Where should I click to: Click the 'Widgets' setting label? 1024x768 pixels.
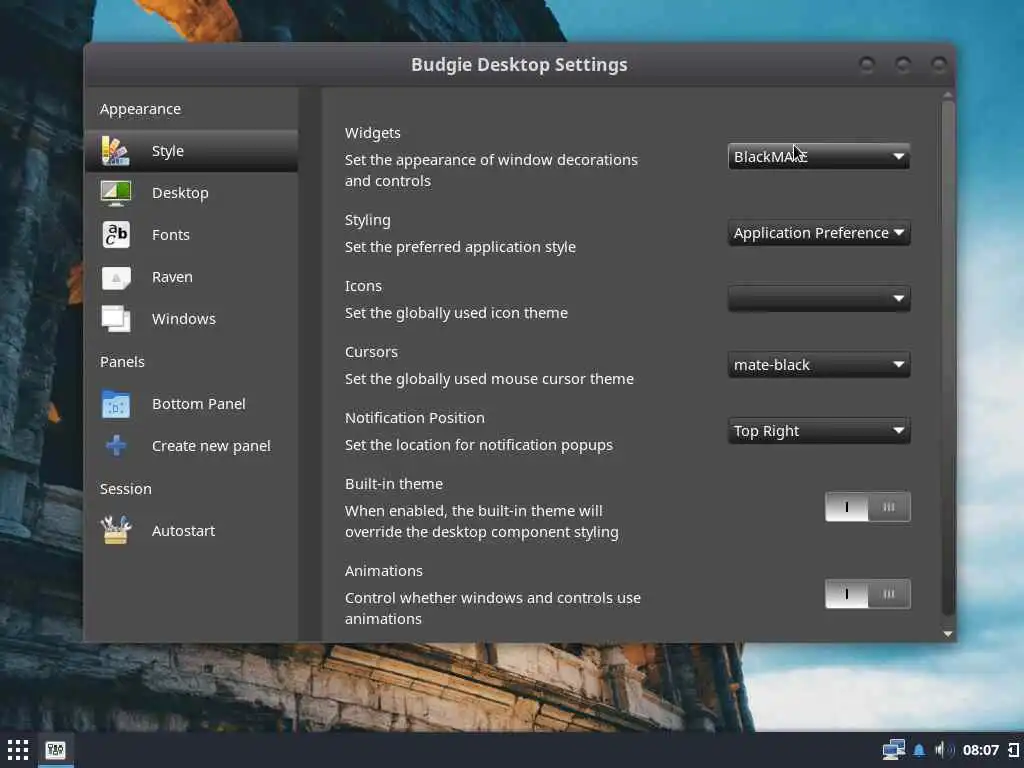[373, 133]
